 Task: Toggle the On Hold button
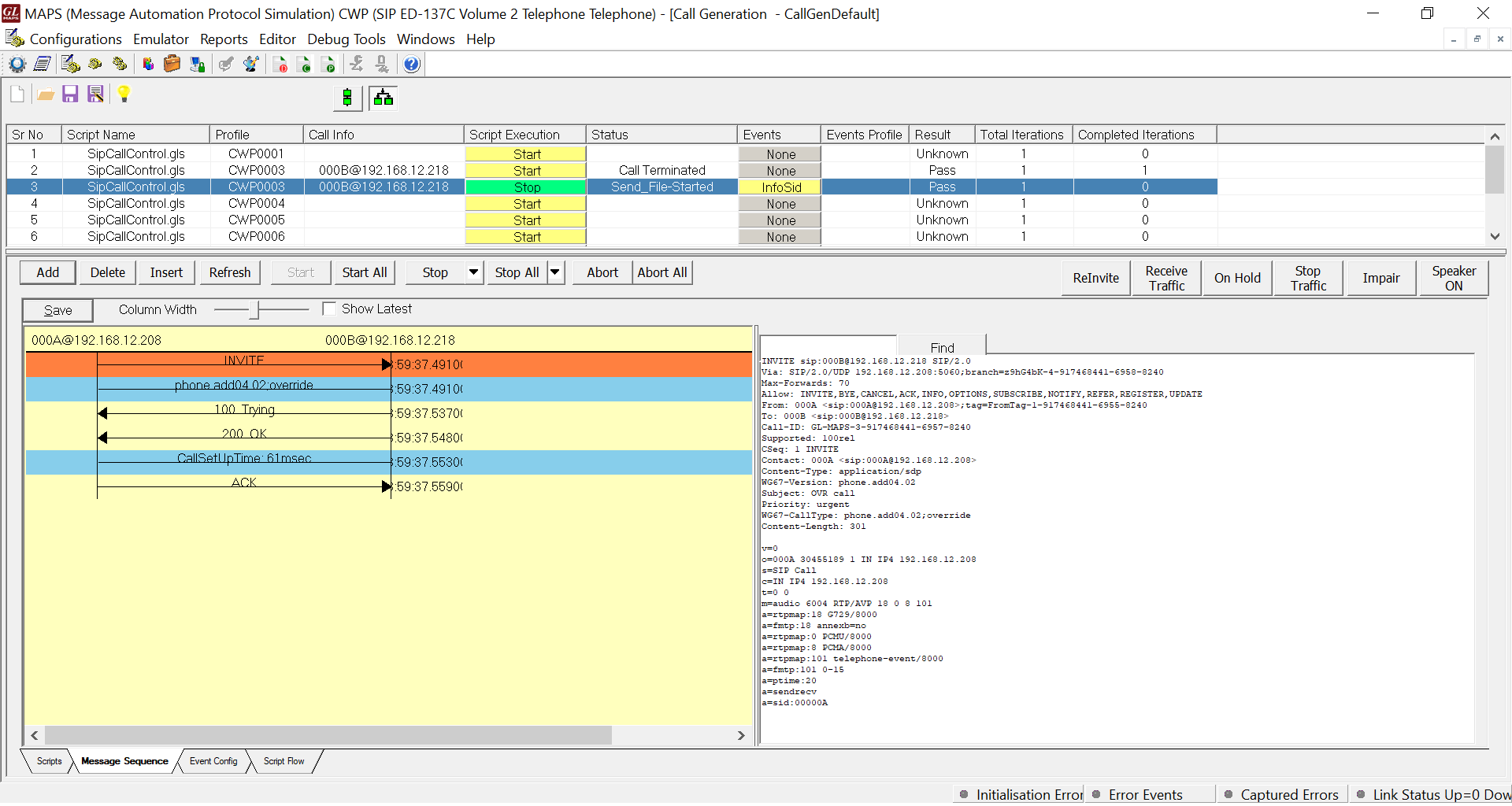click(1237, 278)
